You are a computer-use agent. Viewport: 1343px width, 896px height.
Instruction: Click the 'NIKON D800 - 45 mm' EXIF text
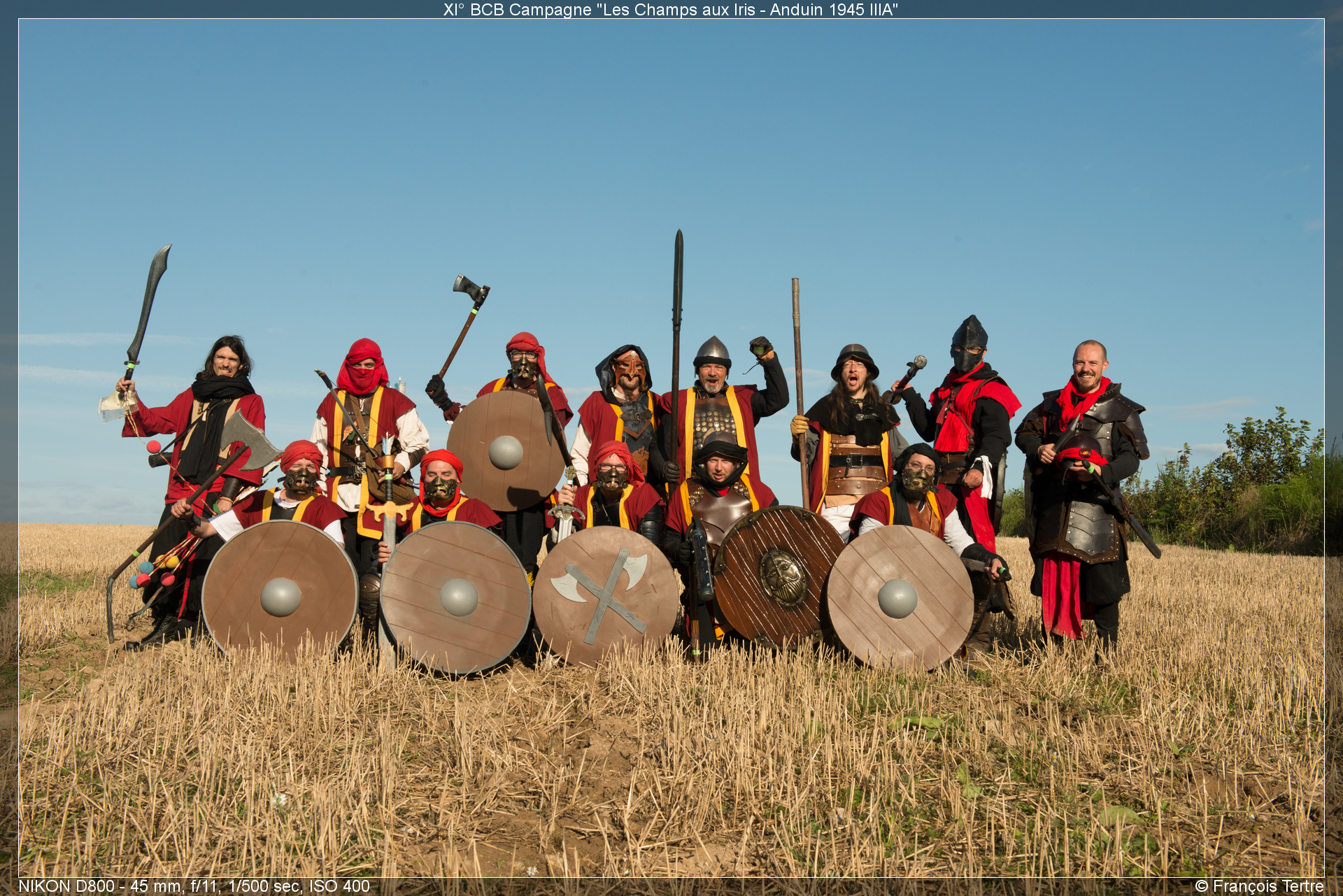[x=194, y=886]
